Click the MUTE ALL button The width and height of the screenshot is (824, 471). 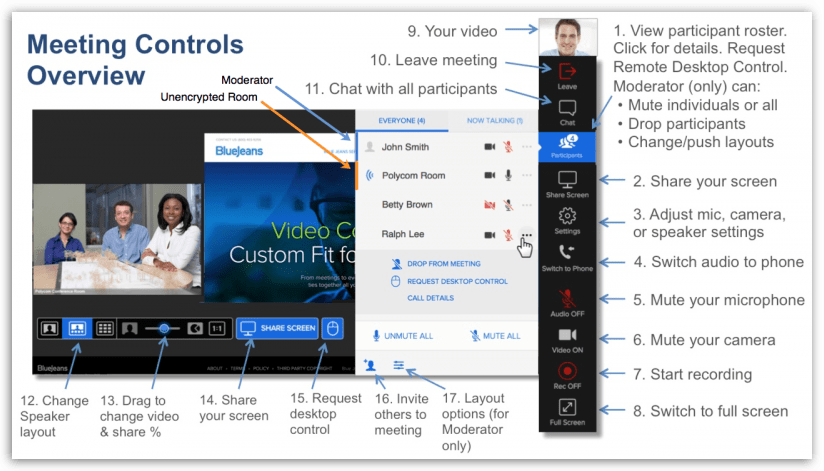(495, 335)
